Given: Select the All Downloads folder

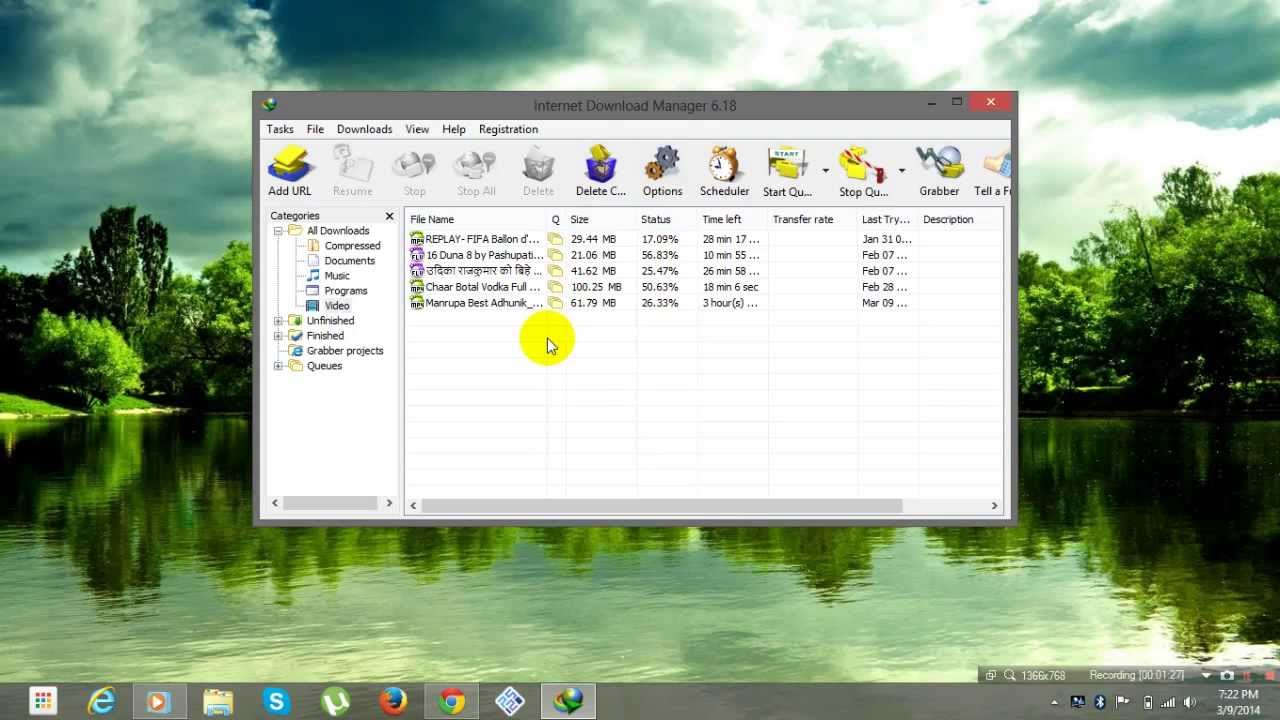Looking at the screenshot, I should 338,231.
